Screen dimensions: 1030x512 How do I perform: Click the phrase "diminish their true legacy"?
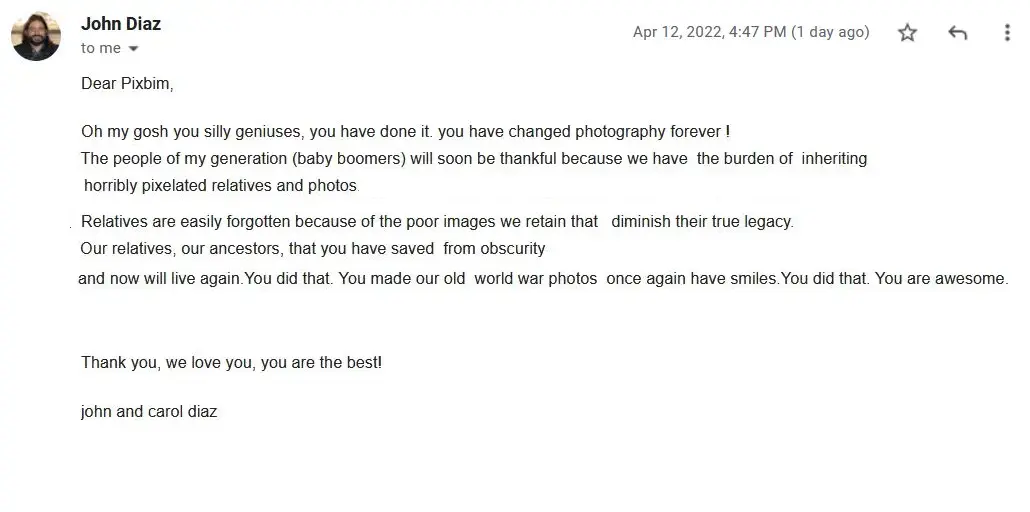701,222
